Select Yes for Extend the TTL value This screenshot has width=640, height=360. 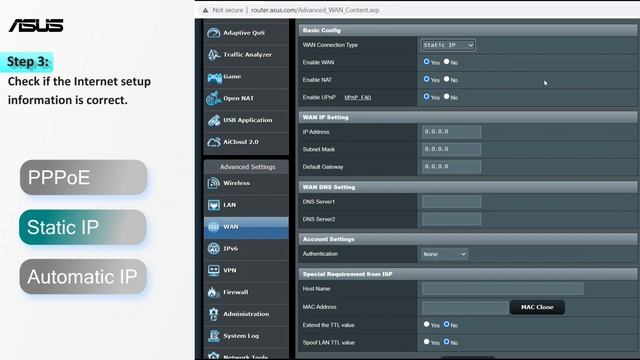pyautogui.click(x=427, y=324)
